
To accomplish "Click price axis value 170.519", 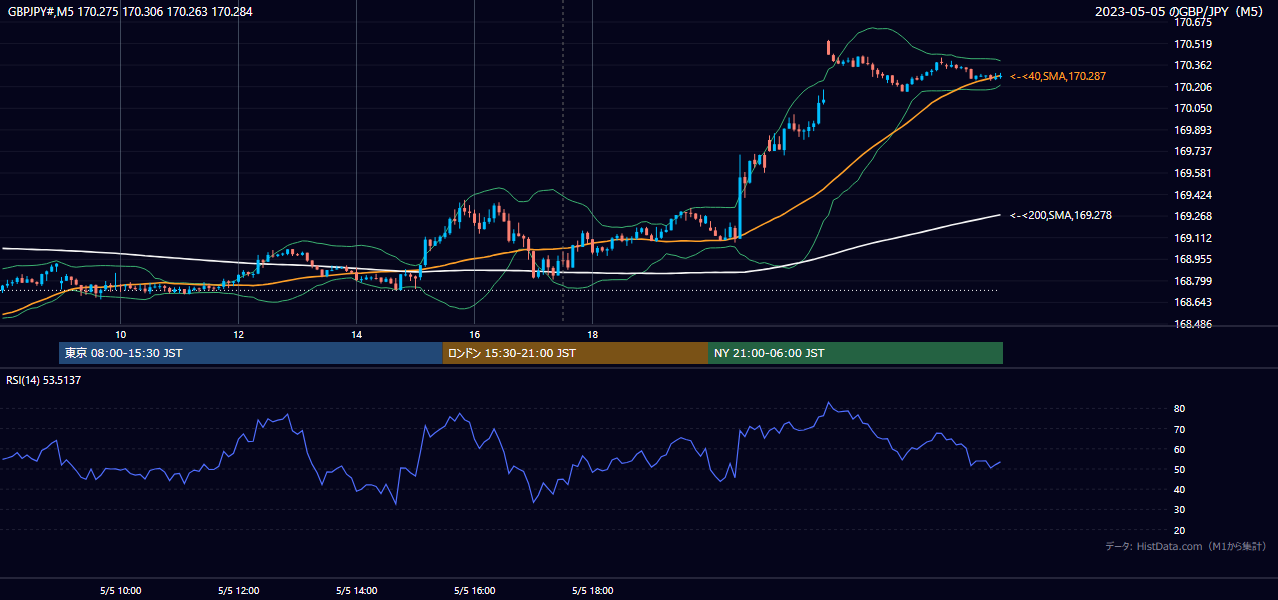I will [1193, 44].
